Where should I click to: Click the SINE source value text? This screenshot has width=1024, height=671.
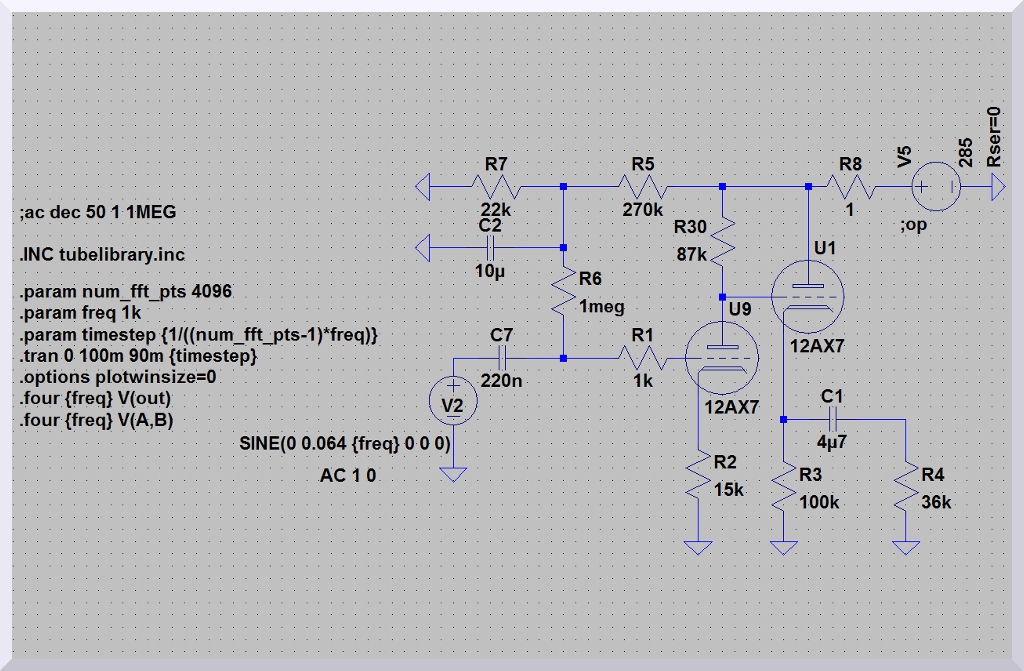click(x=345, y=442)
